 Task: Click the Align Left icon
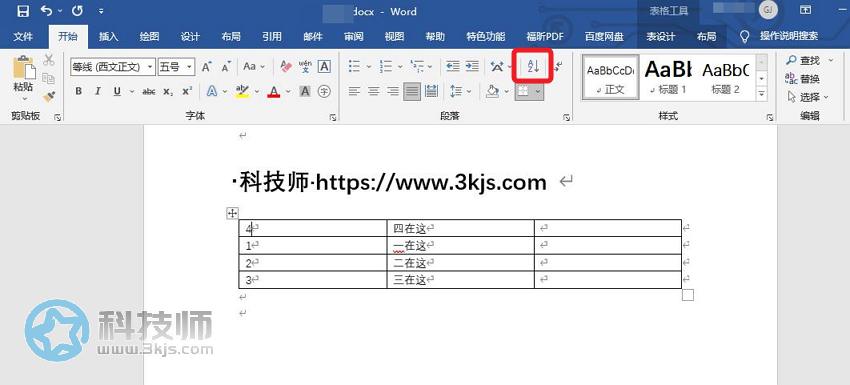pos(355,92)
